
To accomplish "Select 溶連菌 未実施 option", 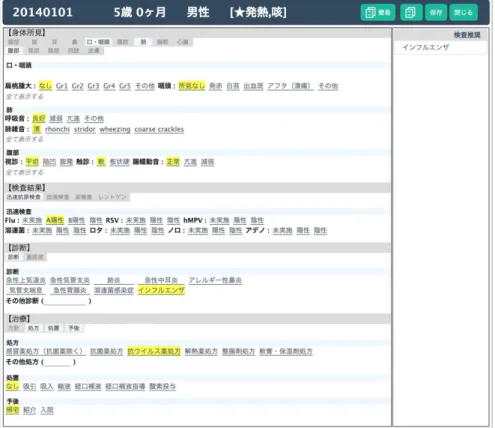I will point(42,231).
